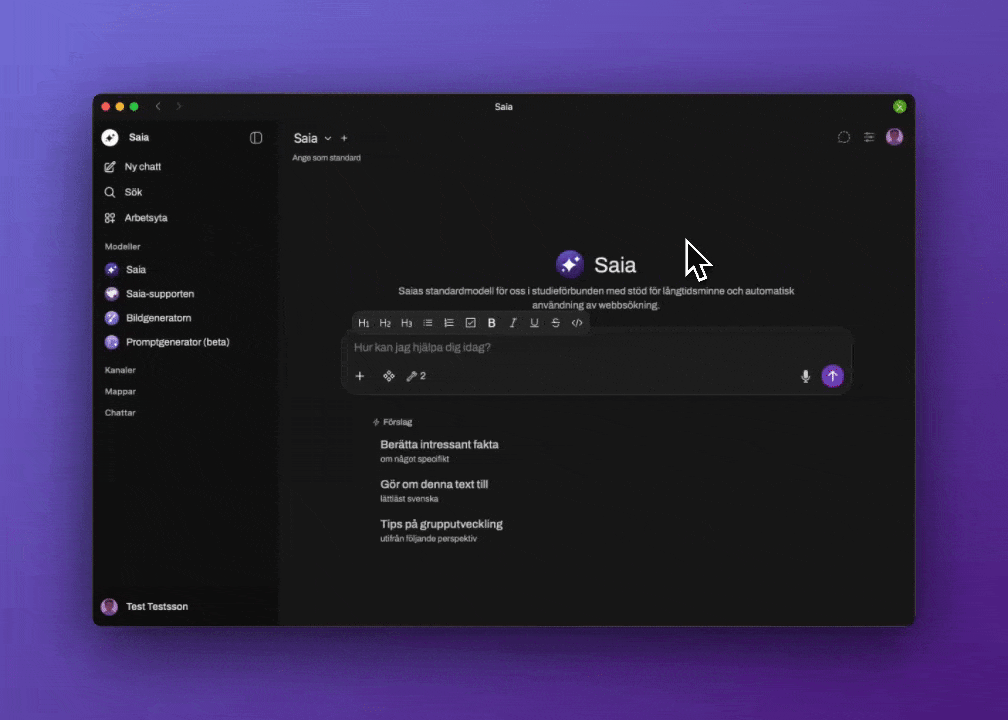Viewport: 1008px width, 720px height.
Task: Click the microphone voice input icon
Action: click(805, 376)
